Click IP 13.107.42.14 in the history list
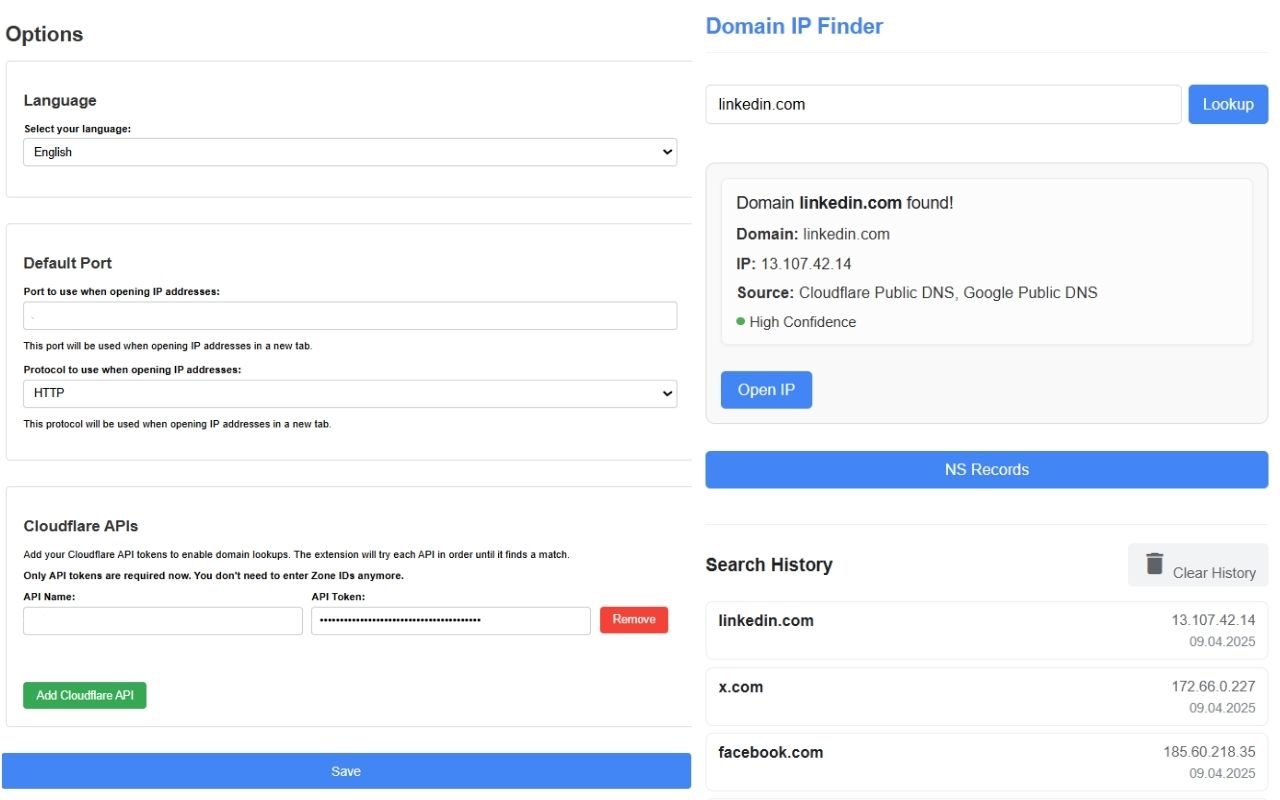This screenshot has width=1280, height=800. coord(1213,620)
